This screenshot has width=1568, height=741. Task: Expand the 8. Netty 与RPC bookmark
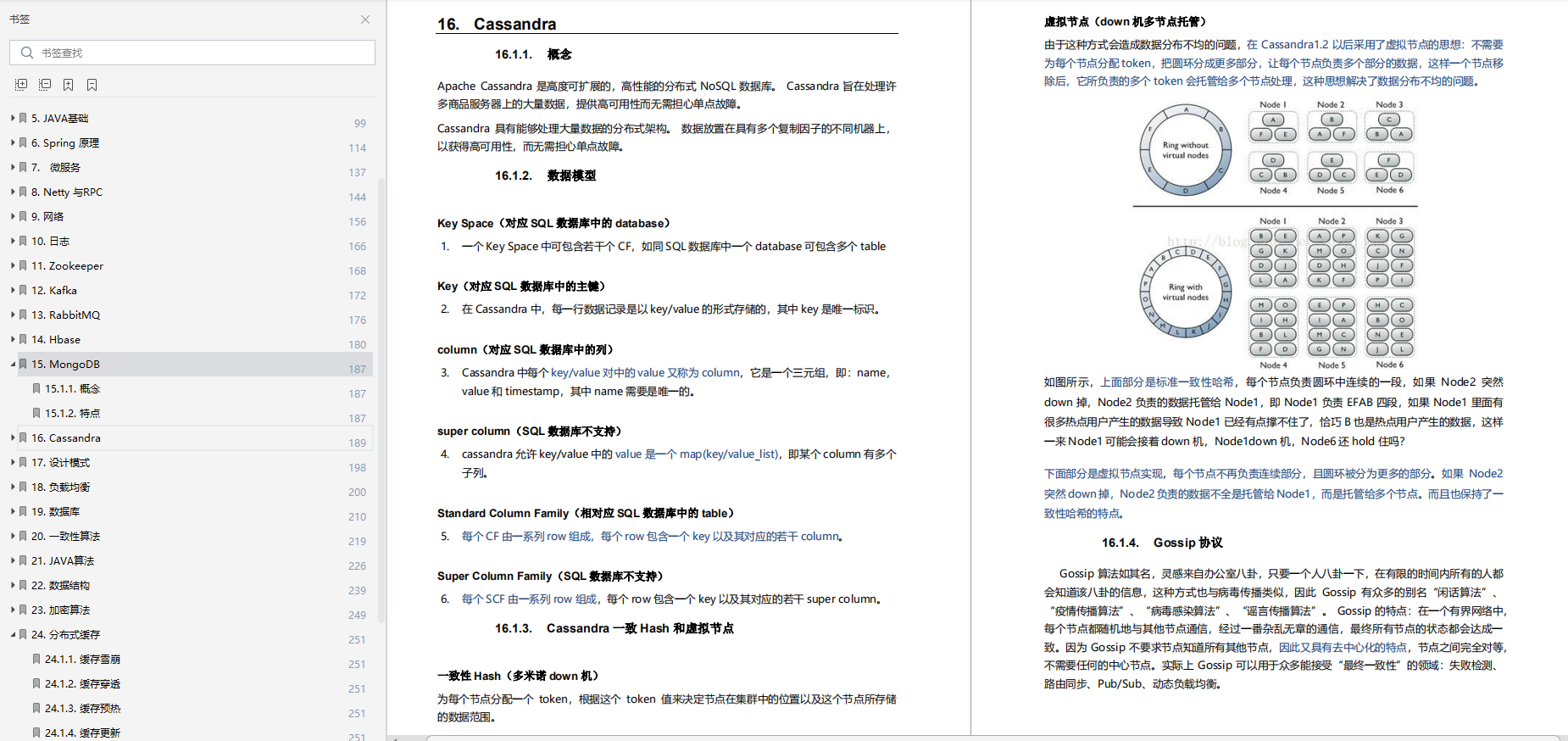(13, 192)
